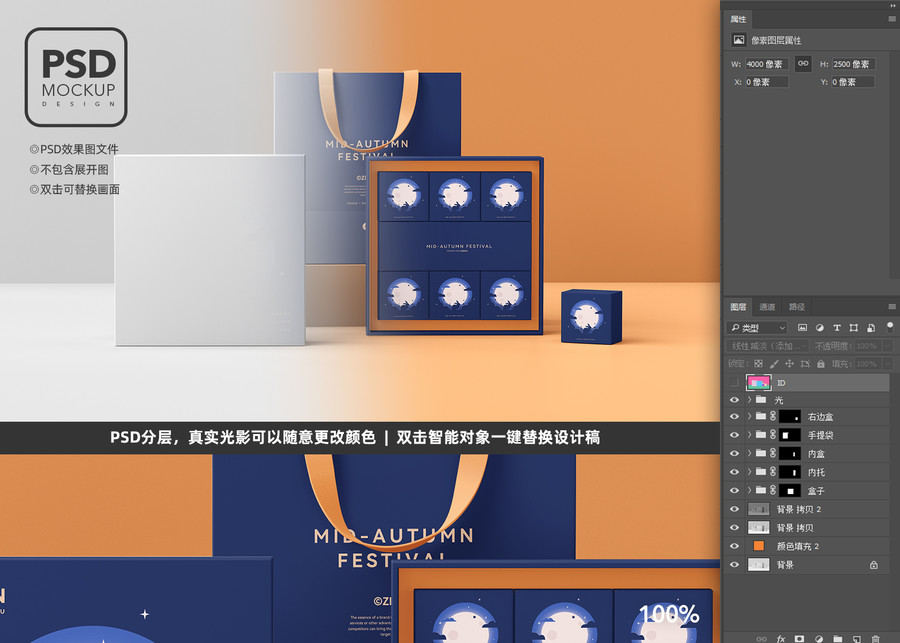Click lock transparent pixels icon

(758, 363)
